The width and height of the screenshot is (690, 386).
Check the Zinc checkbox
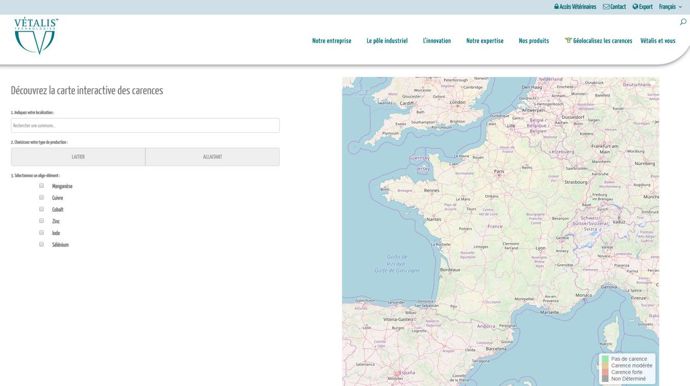(41, 221)
